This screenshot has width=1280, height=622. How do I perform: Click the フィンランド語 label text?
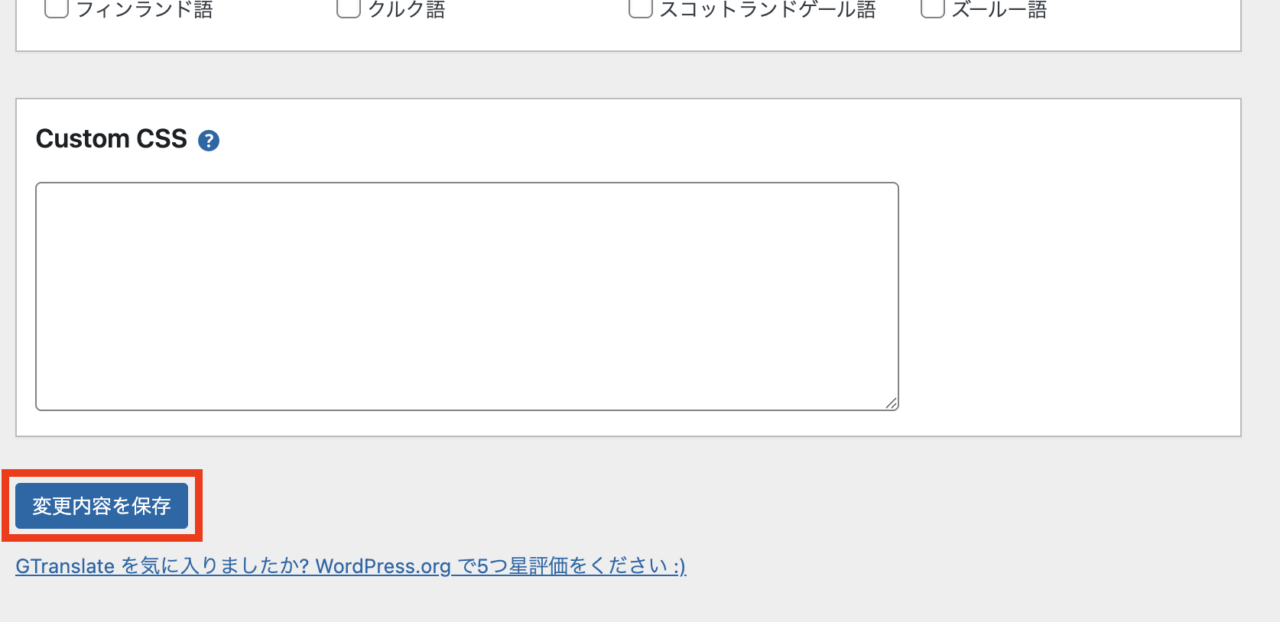[x=144, y=10]
